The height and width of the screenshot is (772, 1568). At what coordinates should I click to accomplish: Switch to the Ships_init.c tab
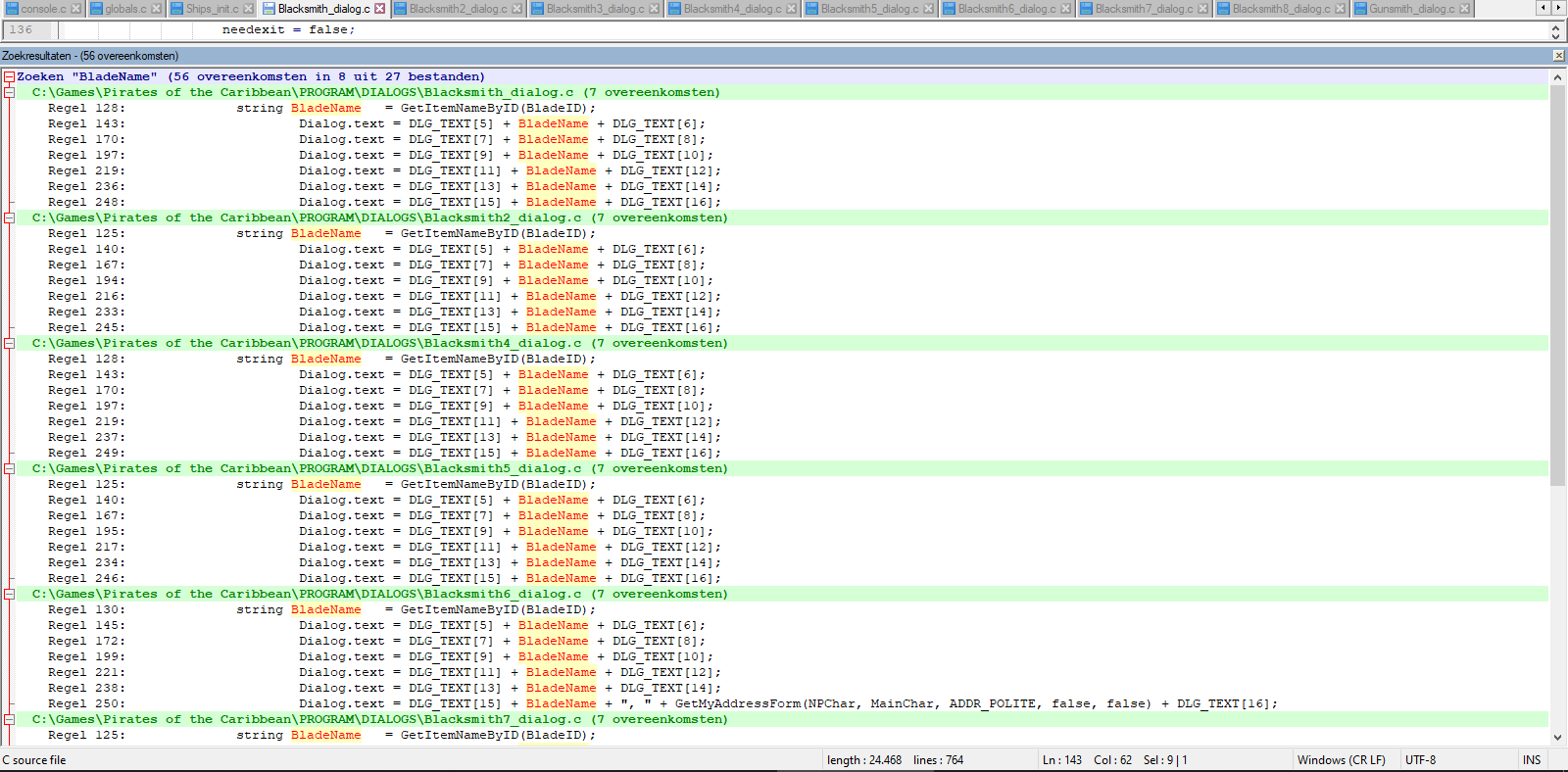point(212,9)
